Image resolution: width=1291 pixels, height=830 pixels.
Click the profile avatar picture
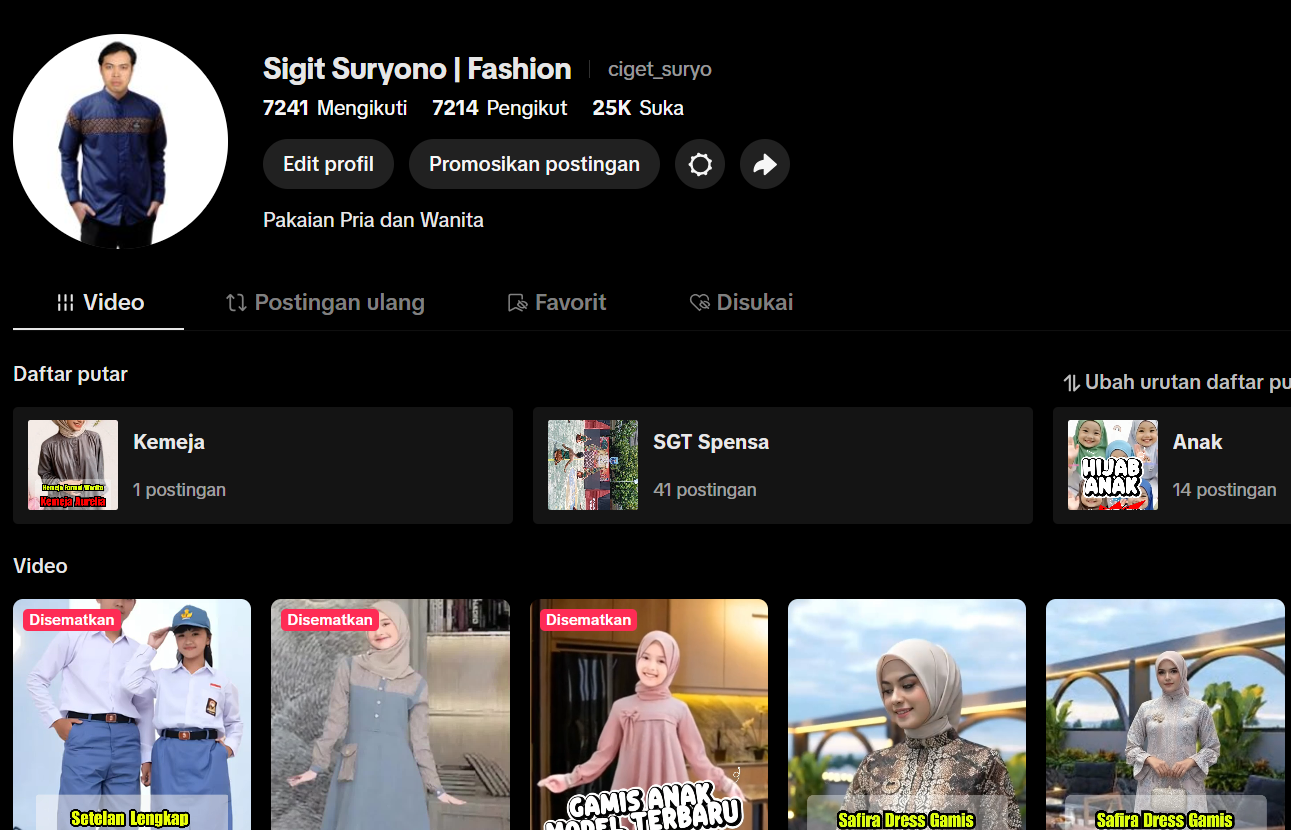click(x=121, y=141)
